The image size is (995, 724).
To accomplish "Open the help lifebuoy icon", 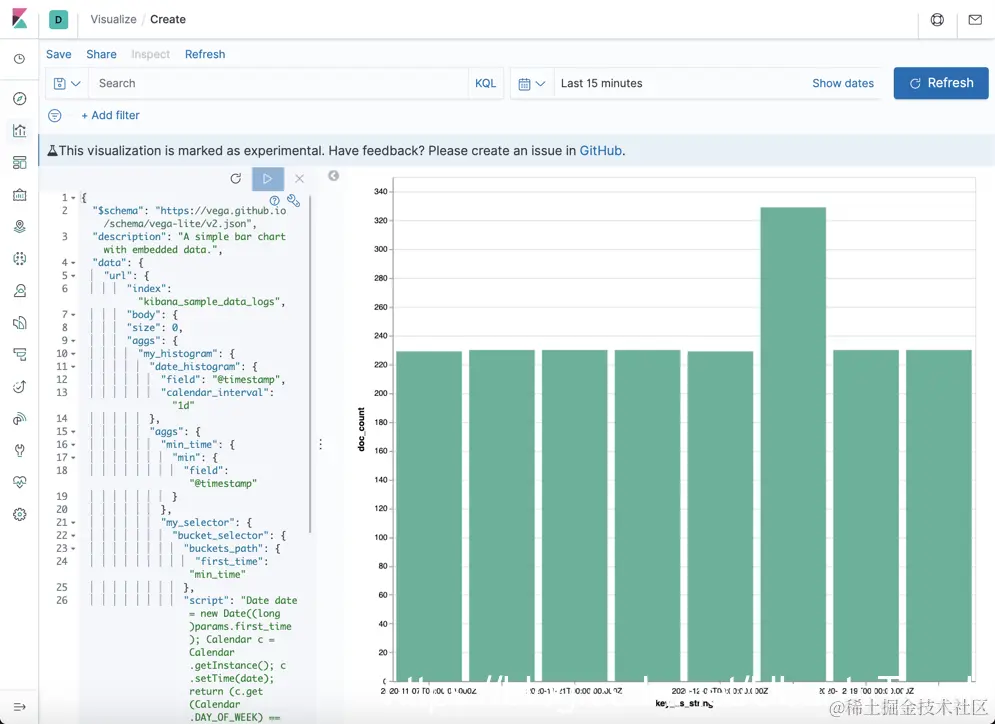I will (937, 20).
